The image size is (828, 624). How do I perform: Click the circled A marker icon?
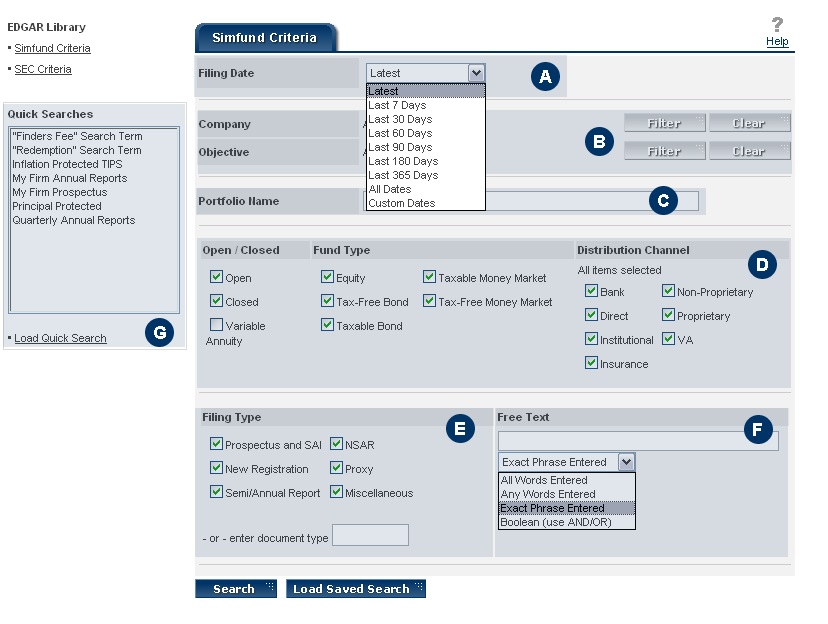click(544, 76)
